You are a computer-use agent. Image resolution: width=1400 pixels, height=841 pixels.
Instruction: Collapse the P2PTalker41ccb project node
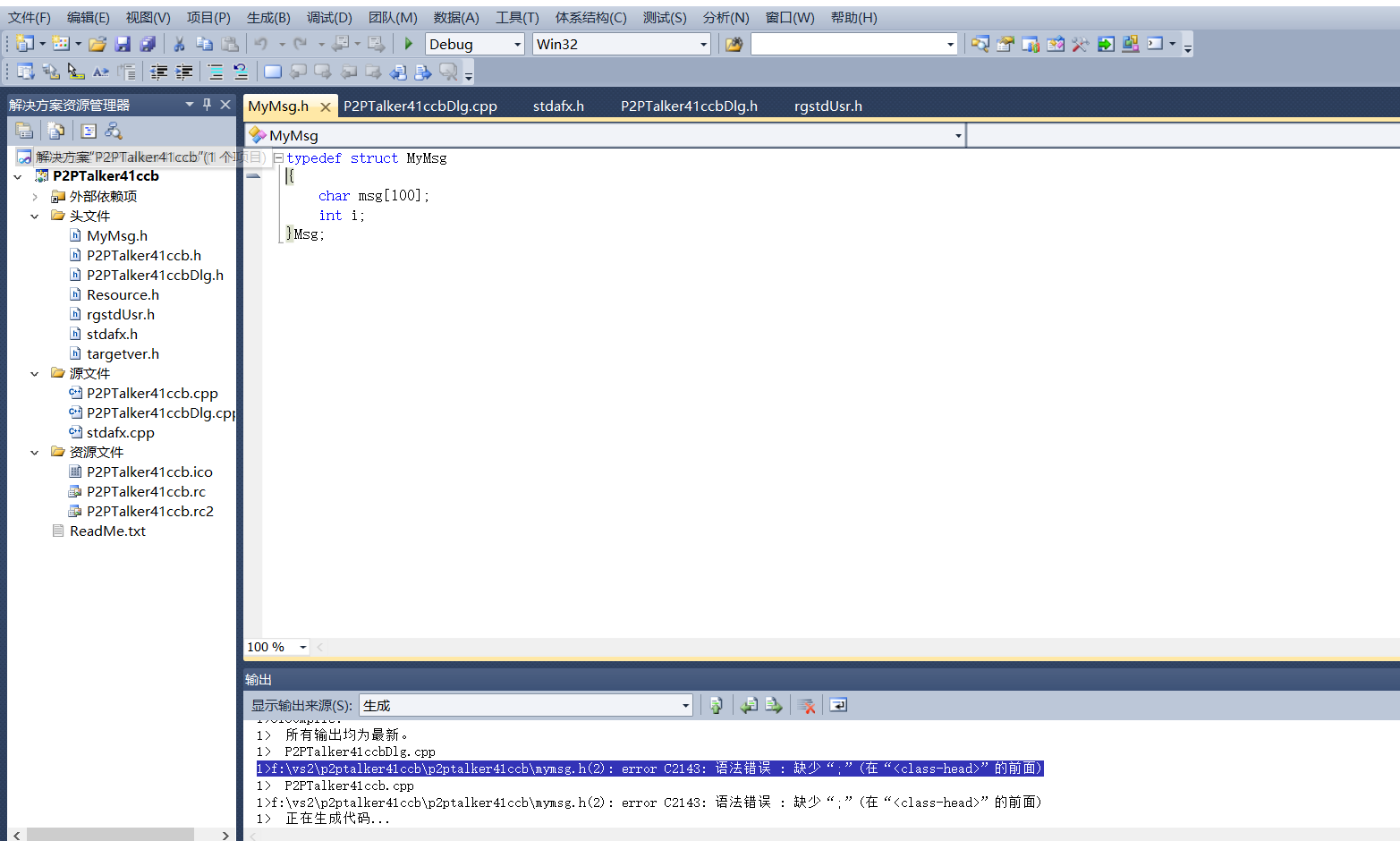[18, 176]
